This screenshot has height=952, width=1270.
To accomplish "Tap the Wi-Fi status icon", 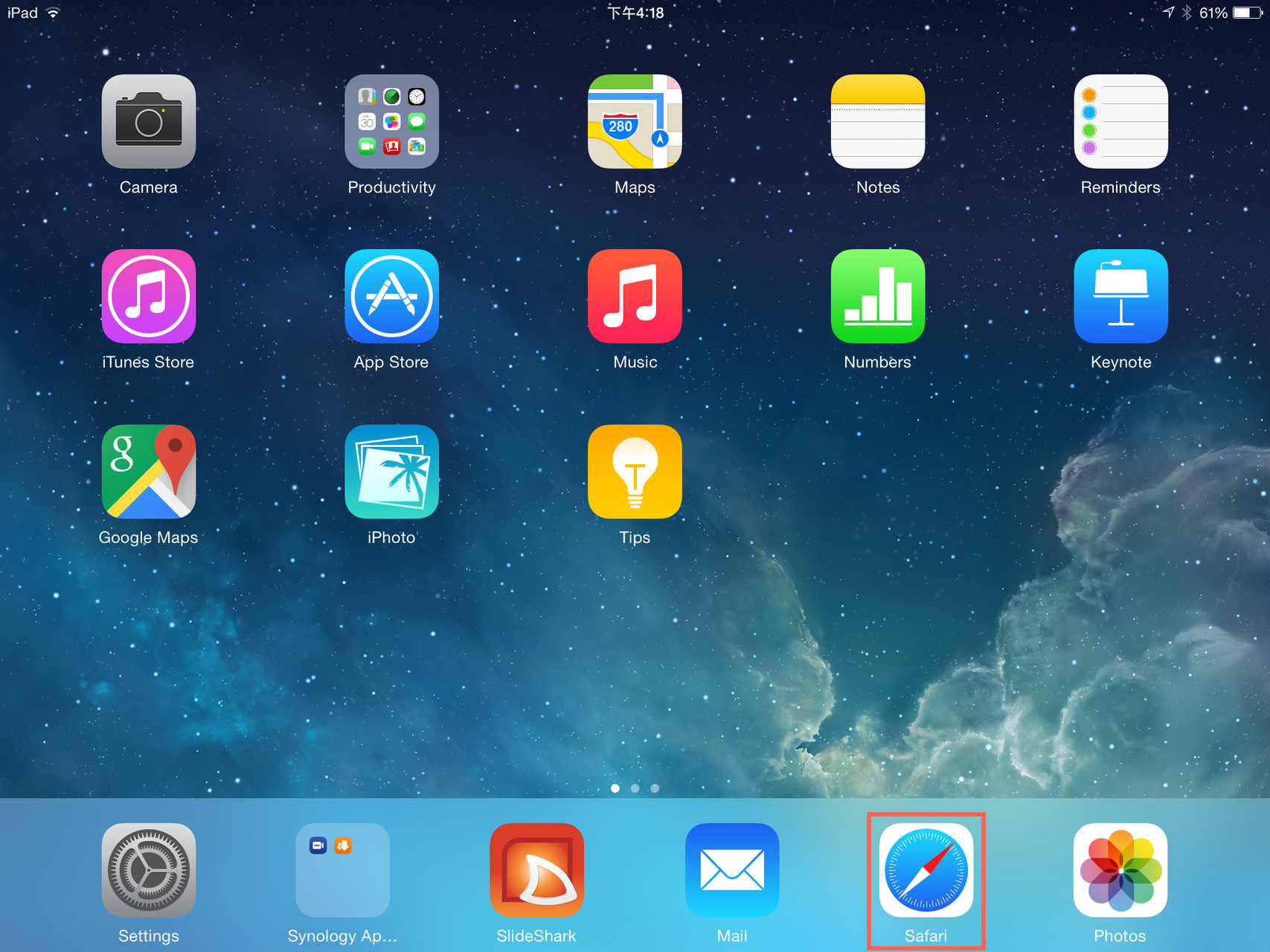I will 53,13.
